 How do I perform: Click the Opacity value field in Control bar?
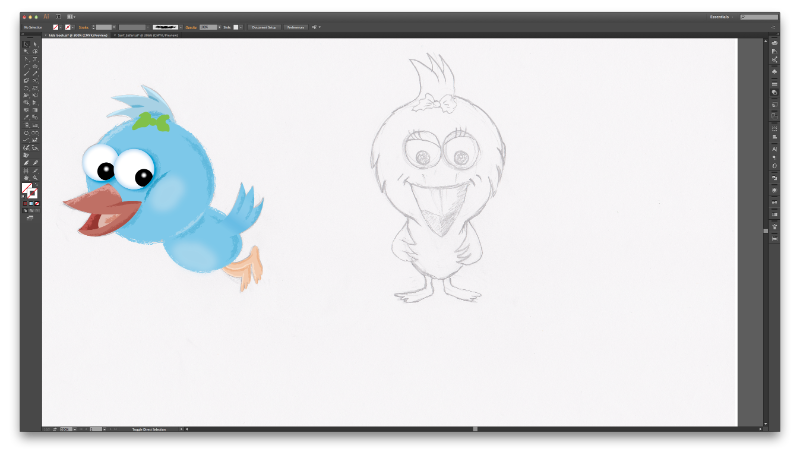[x=208, y=27]
